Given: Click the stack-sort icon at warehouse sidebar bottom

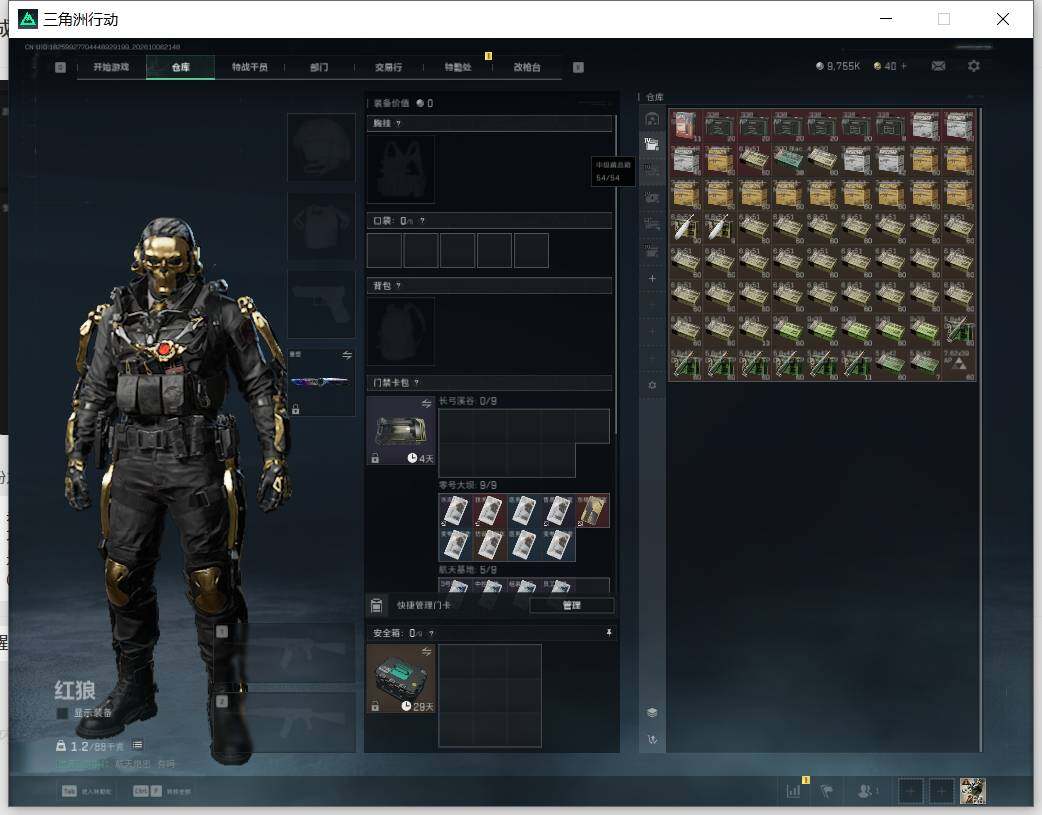Looking at the screenshot, I should [x=652, y=712].
